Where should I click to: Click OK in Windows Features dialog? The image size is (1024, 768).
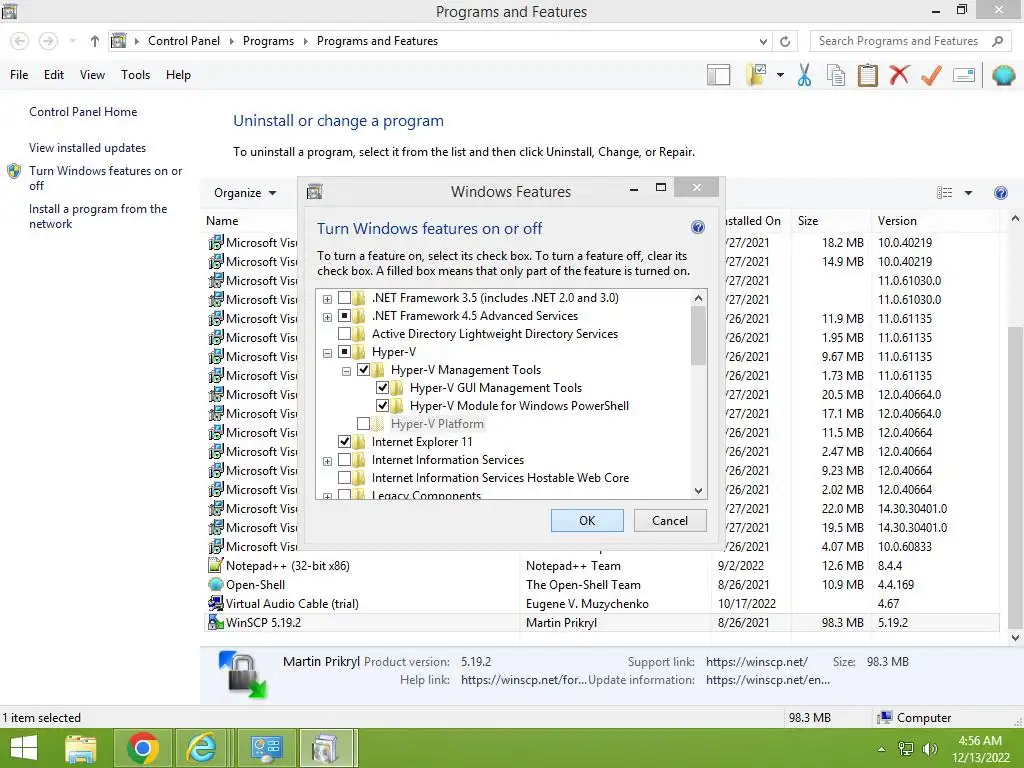tap(587, 520)
